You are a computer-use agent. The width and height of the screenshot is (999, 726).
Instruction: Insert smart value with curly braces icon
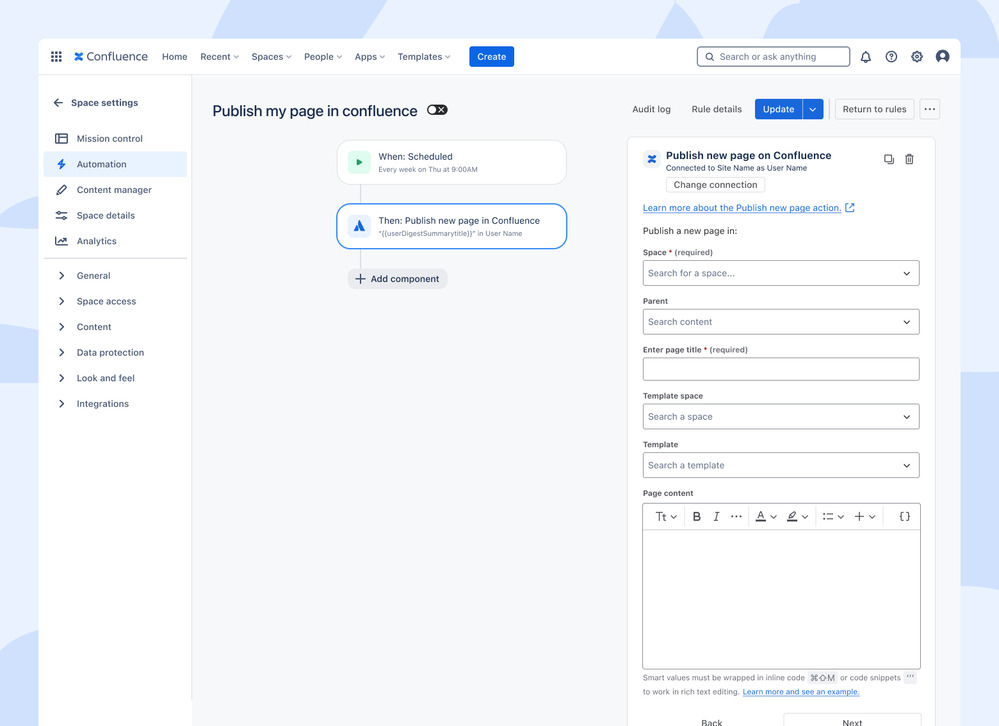coord(904,516)
